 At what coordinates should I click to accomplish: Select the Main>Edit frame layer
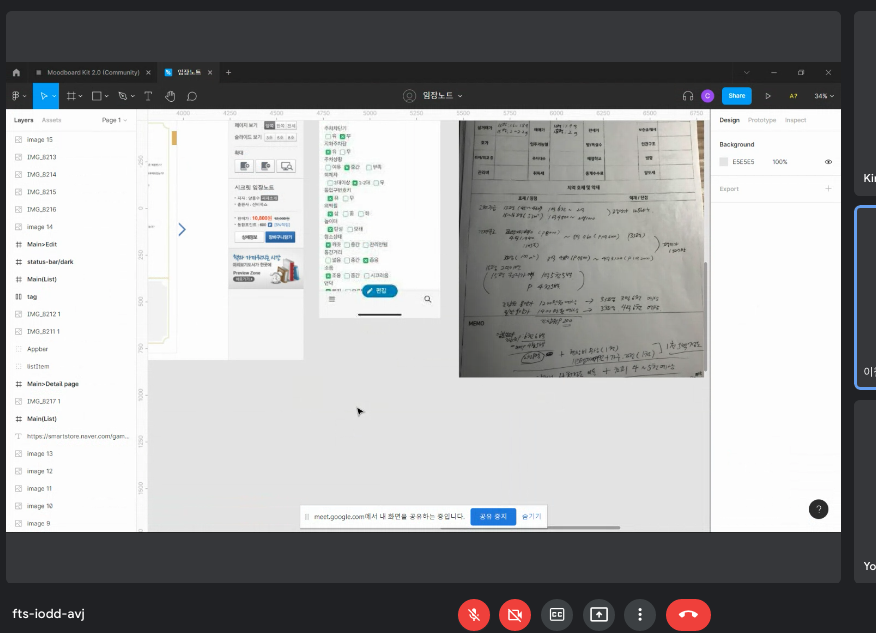(72, 244)
